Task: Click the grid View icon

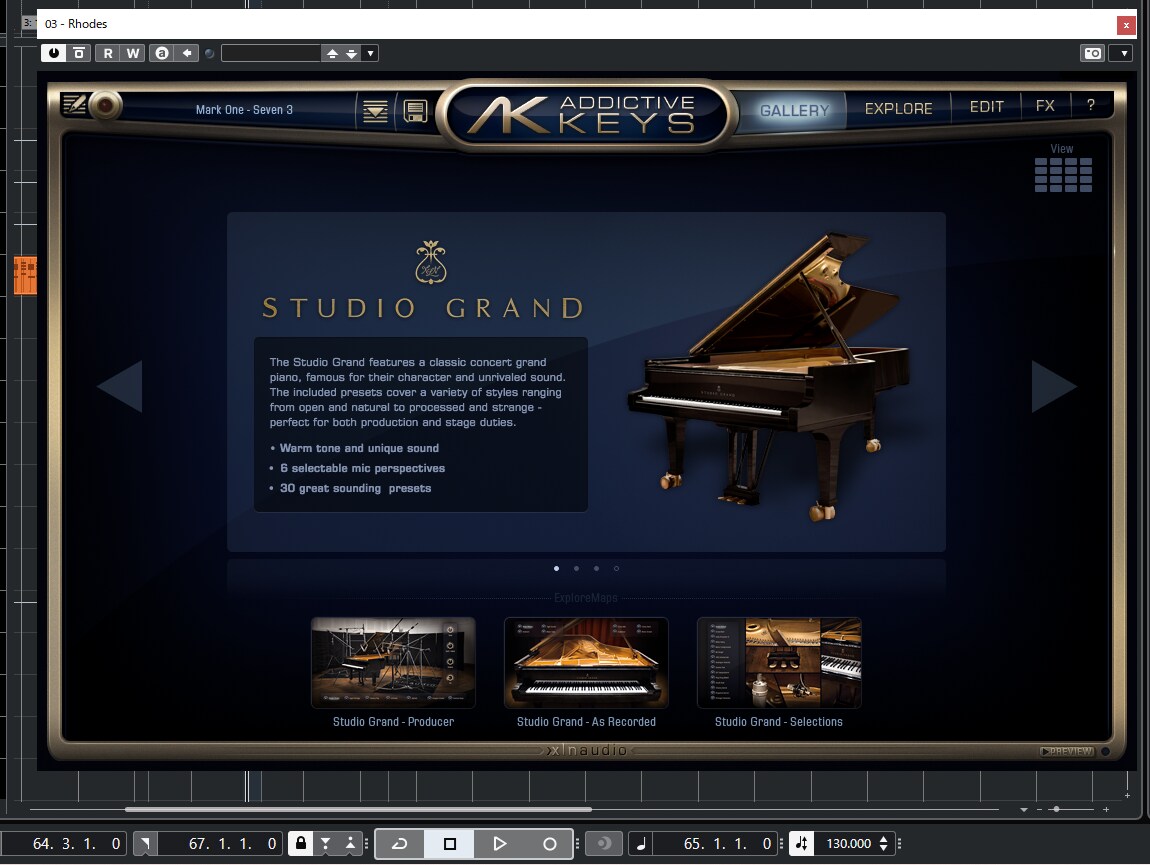Action: click(x=1063, y=175)
